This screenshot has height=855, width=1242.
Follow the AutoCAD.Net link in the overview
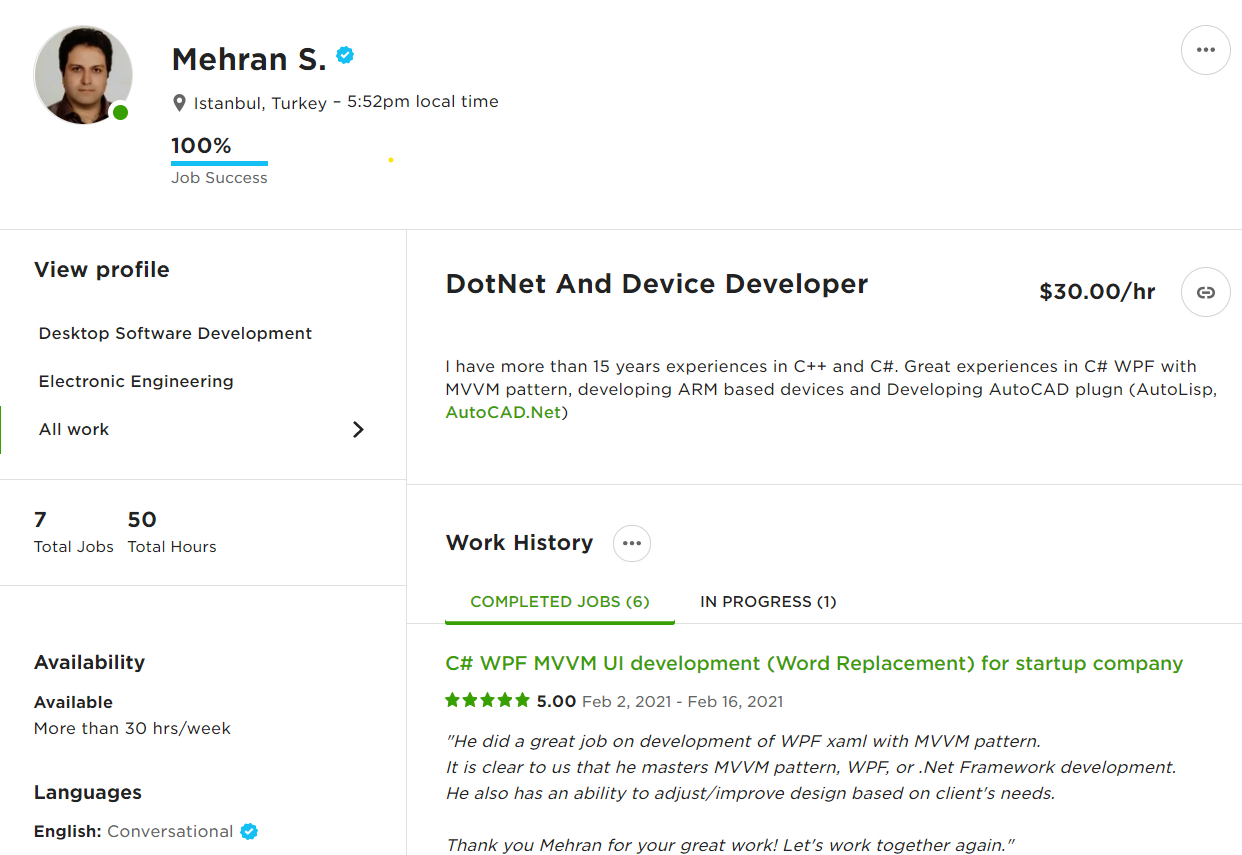[x=503, y=411]
